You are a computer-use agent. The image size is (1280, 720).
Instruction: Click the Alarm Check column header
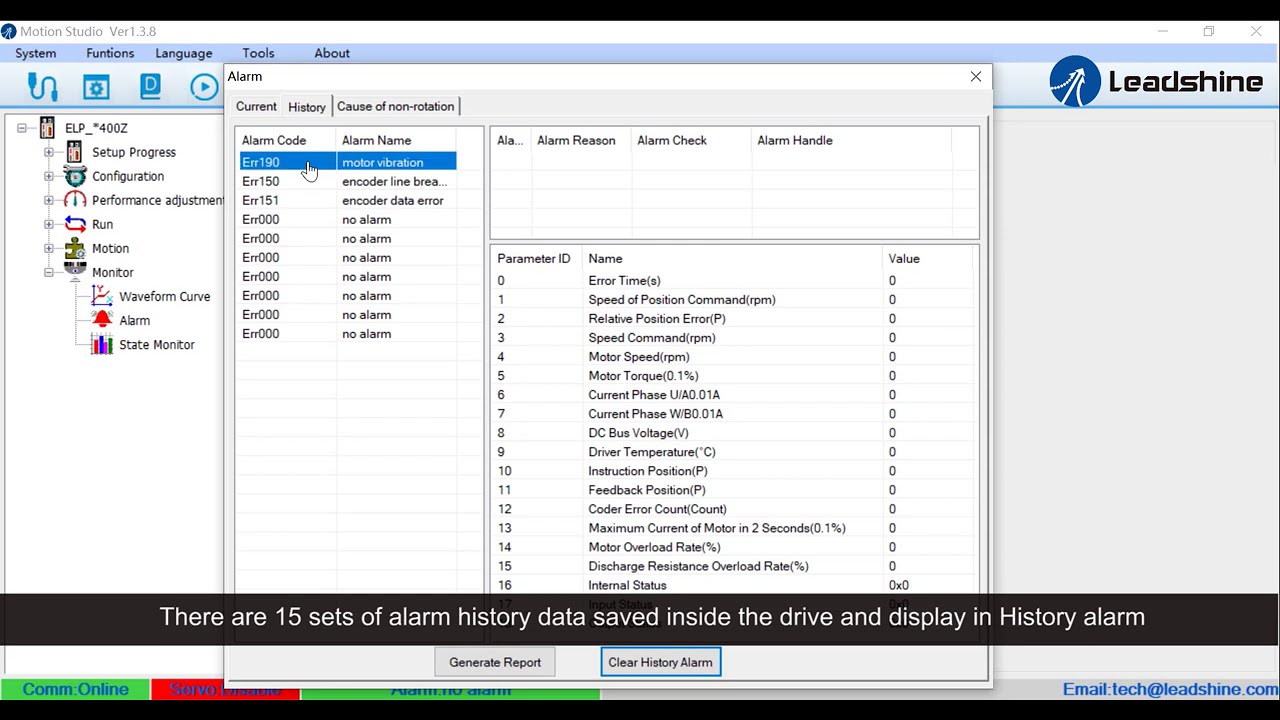point(691,140)
